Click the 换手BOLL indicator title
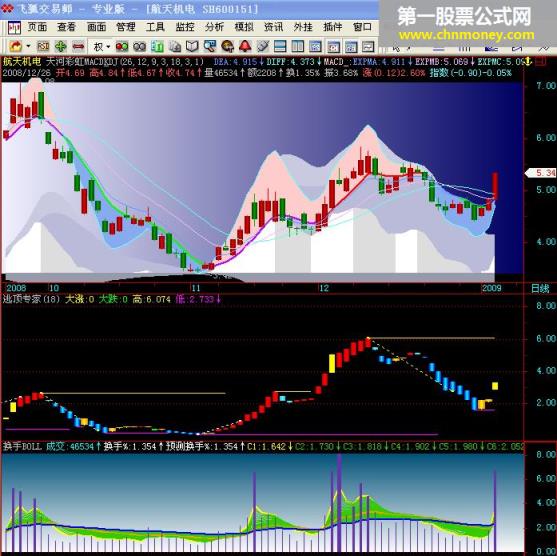Screen dimensions: 557x556 pos(22,446)
